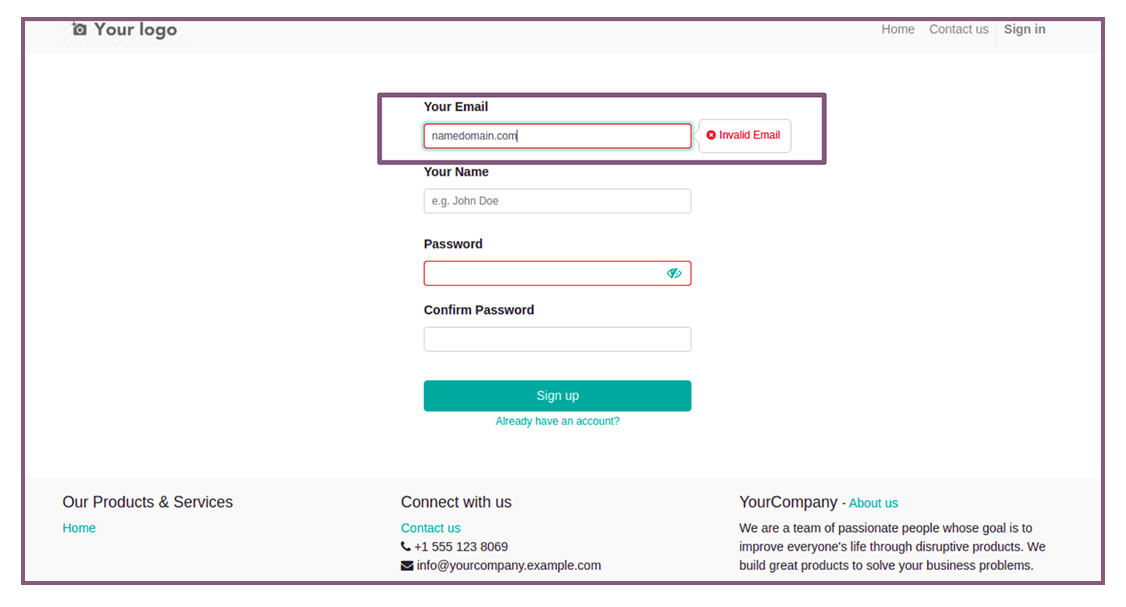Focus the Your Email input field

tap(557, 136)
